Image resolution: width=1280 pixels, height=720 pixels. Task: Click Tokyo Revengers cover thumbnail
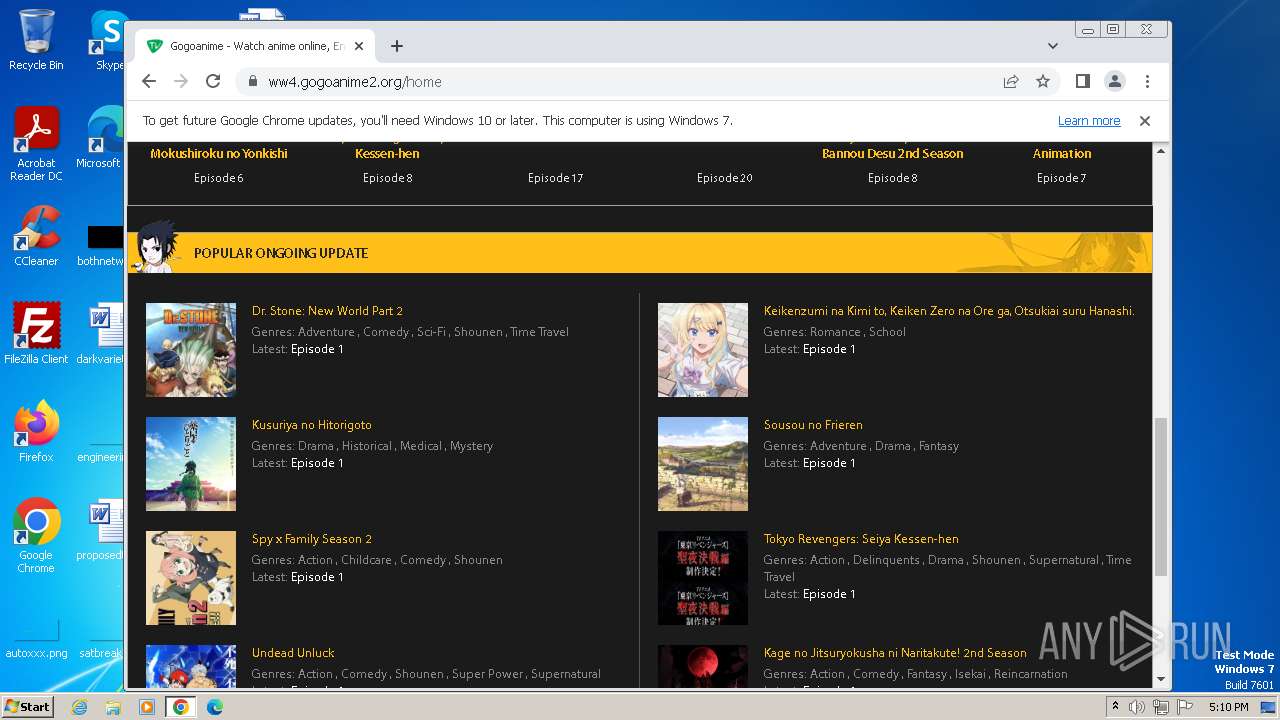703,578
